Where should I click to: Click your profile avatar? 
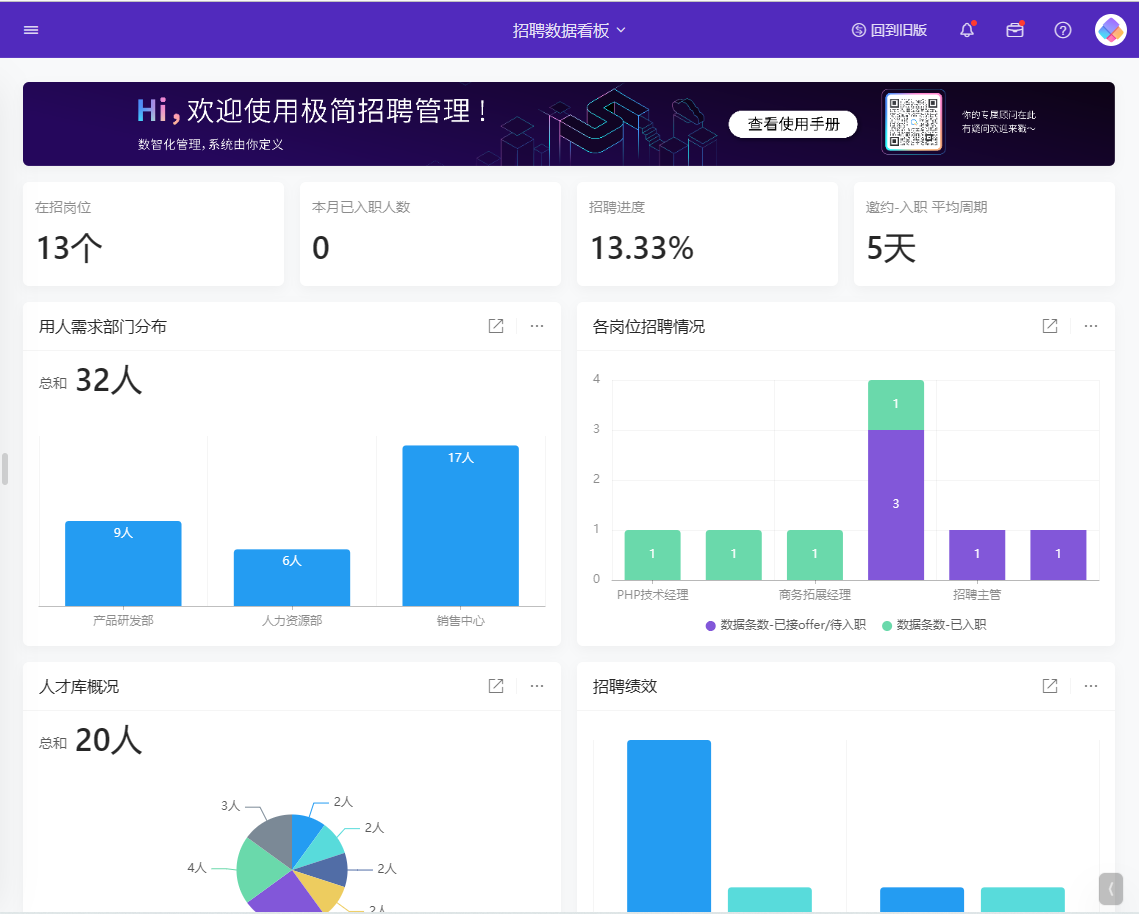coord(1110,30)
